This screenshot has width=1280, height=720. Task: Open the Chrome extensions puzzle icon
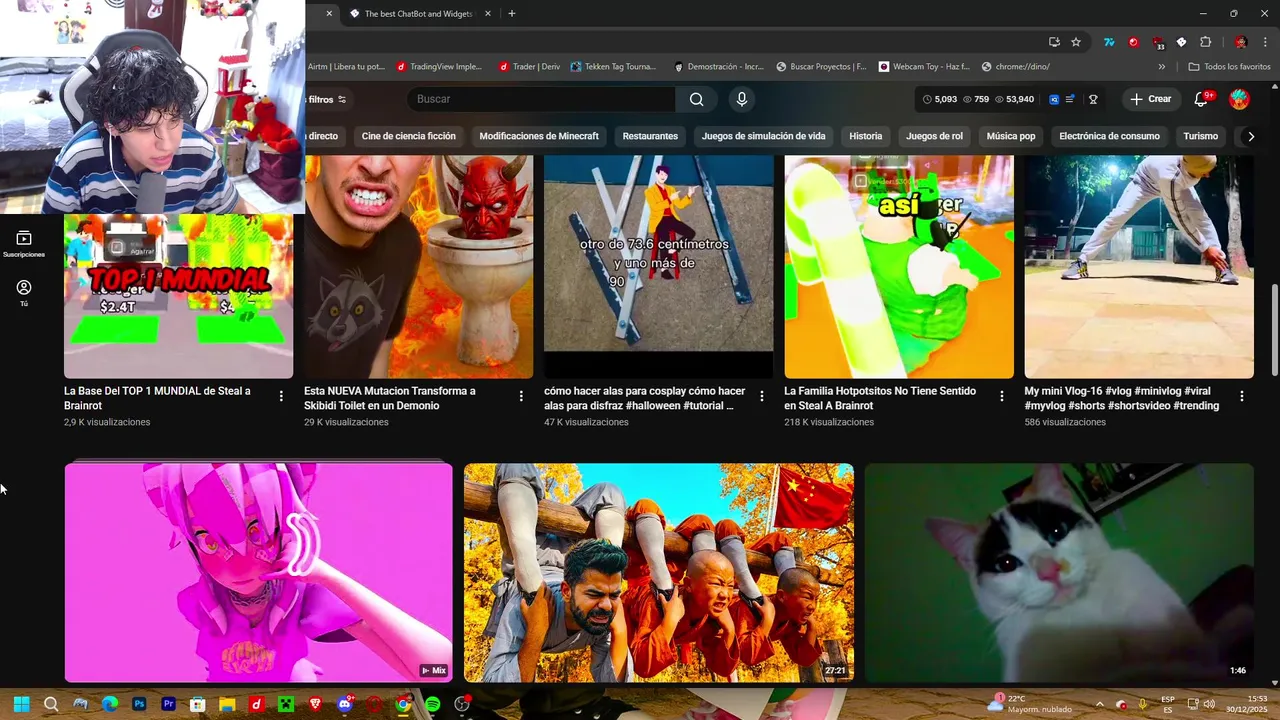(1205, 42)
